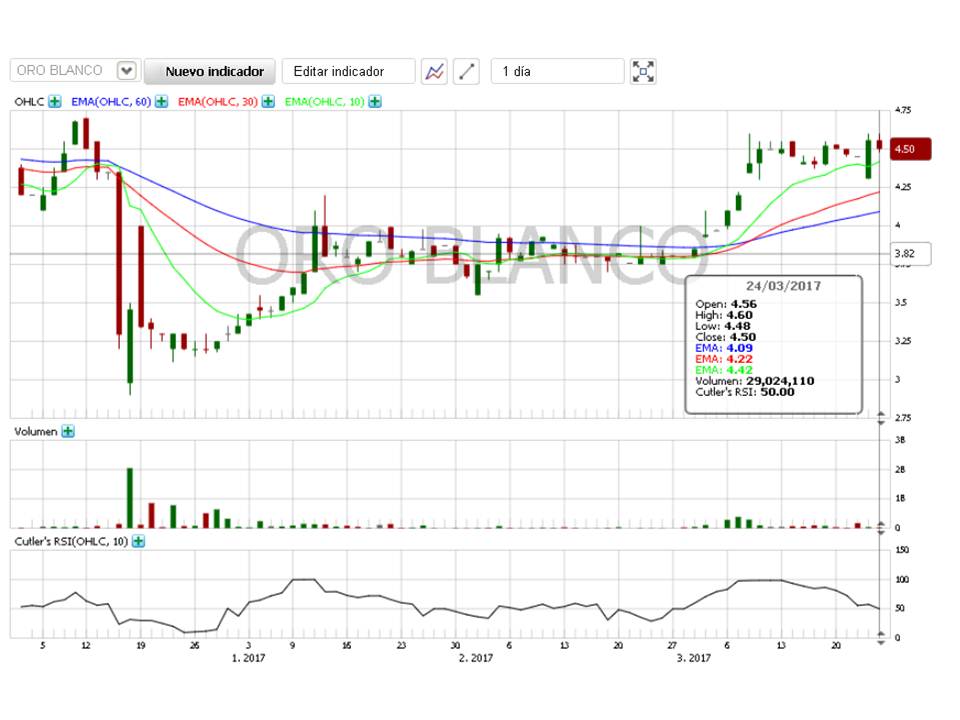Image resolution: width=960 pixels, height=720 pixels.
Task: Click the tallest green volume bar
Action: 130,498
